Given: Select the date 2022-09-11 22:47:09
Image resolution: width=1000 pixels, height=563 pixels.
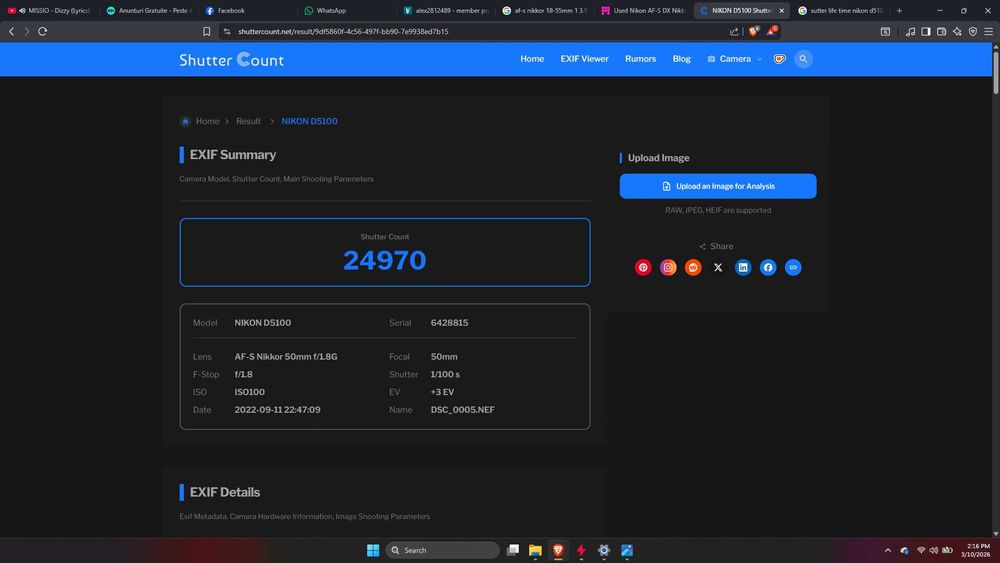Looking at the screenshot, I should point(277,410).
